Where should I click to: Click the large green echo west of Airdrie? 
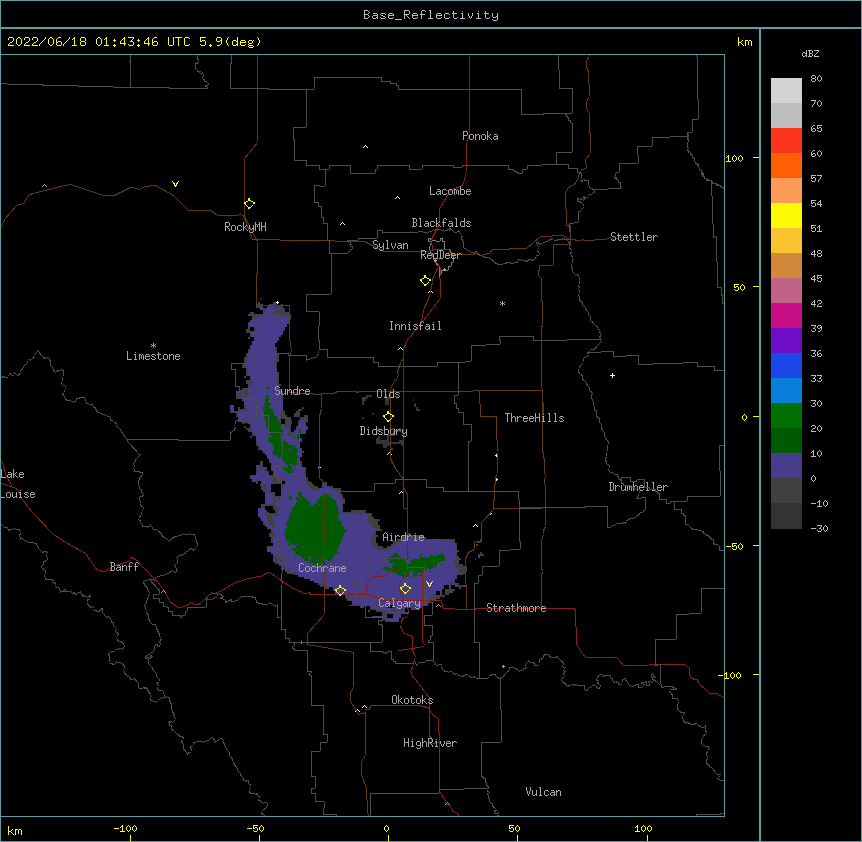(313, 528)
